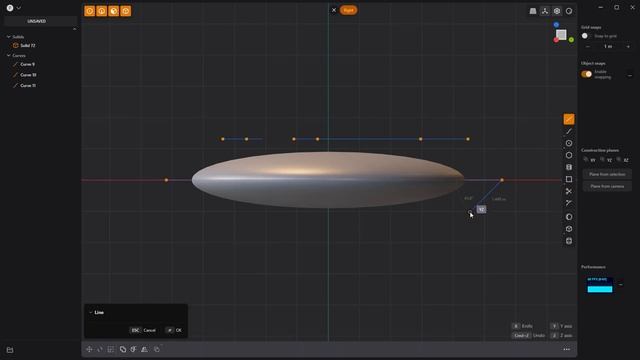Click the Undo shortcut hint

[529, 336]
